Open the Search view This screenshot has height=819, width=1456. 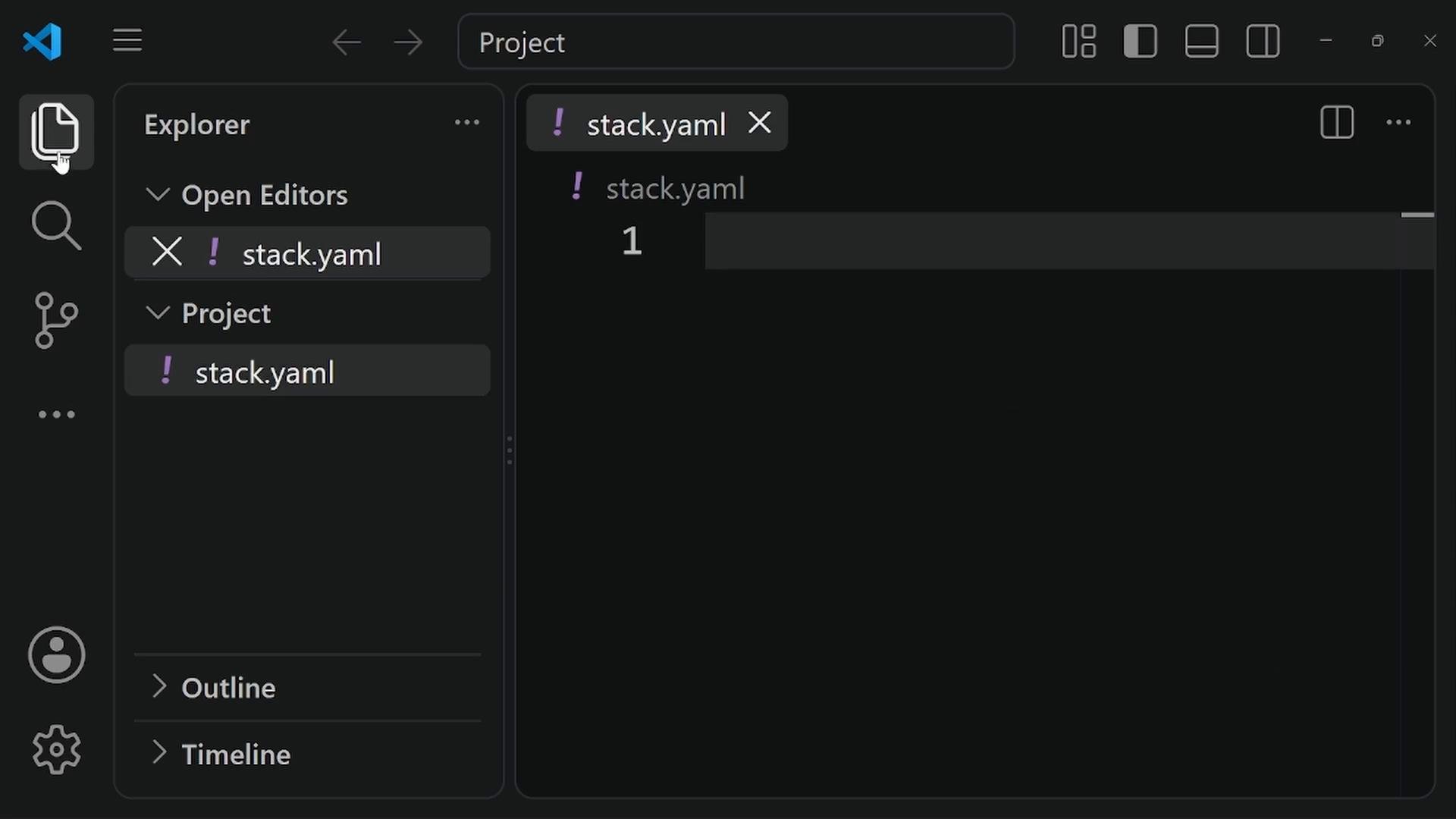(x=56, y=226)
